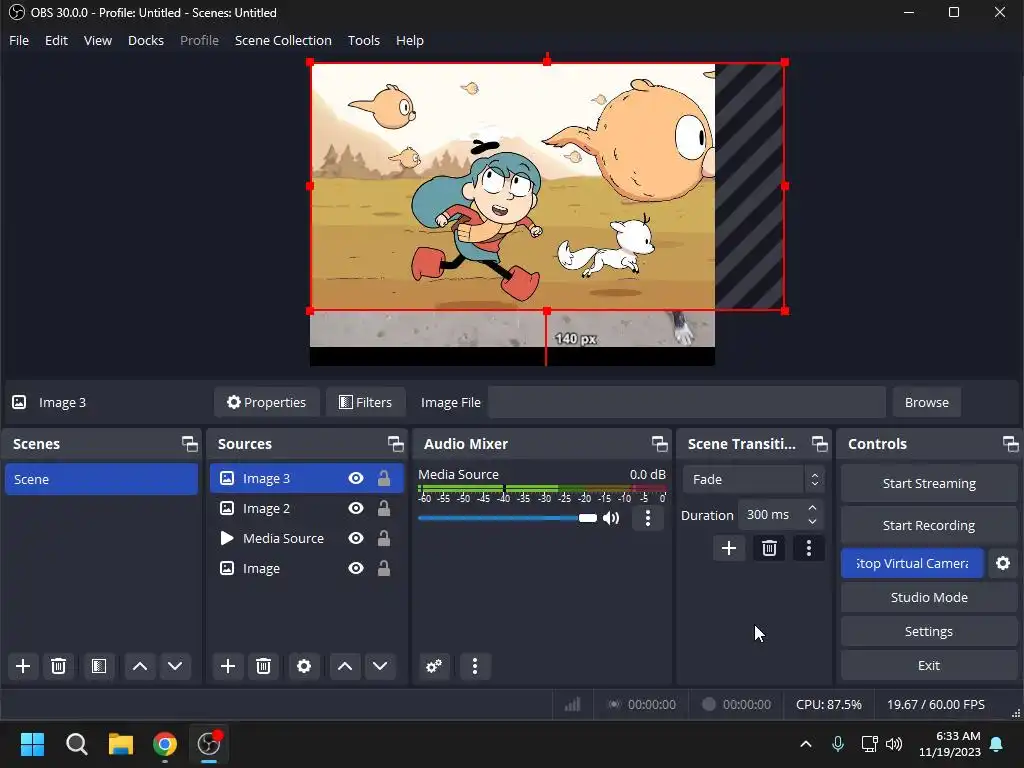Open the Fade transition dropdown
Screen dimensions: 1024x768
[754, 479]
